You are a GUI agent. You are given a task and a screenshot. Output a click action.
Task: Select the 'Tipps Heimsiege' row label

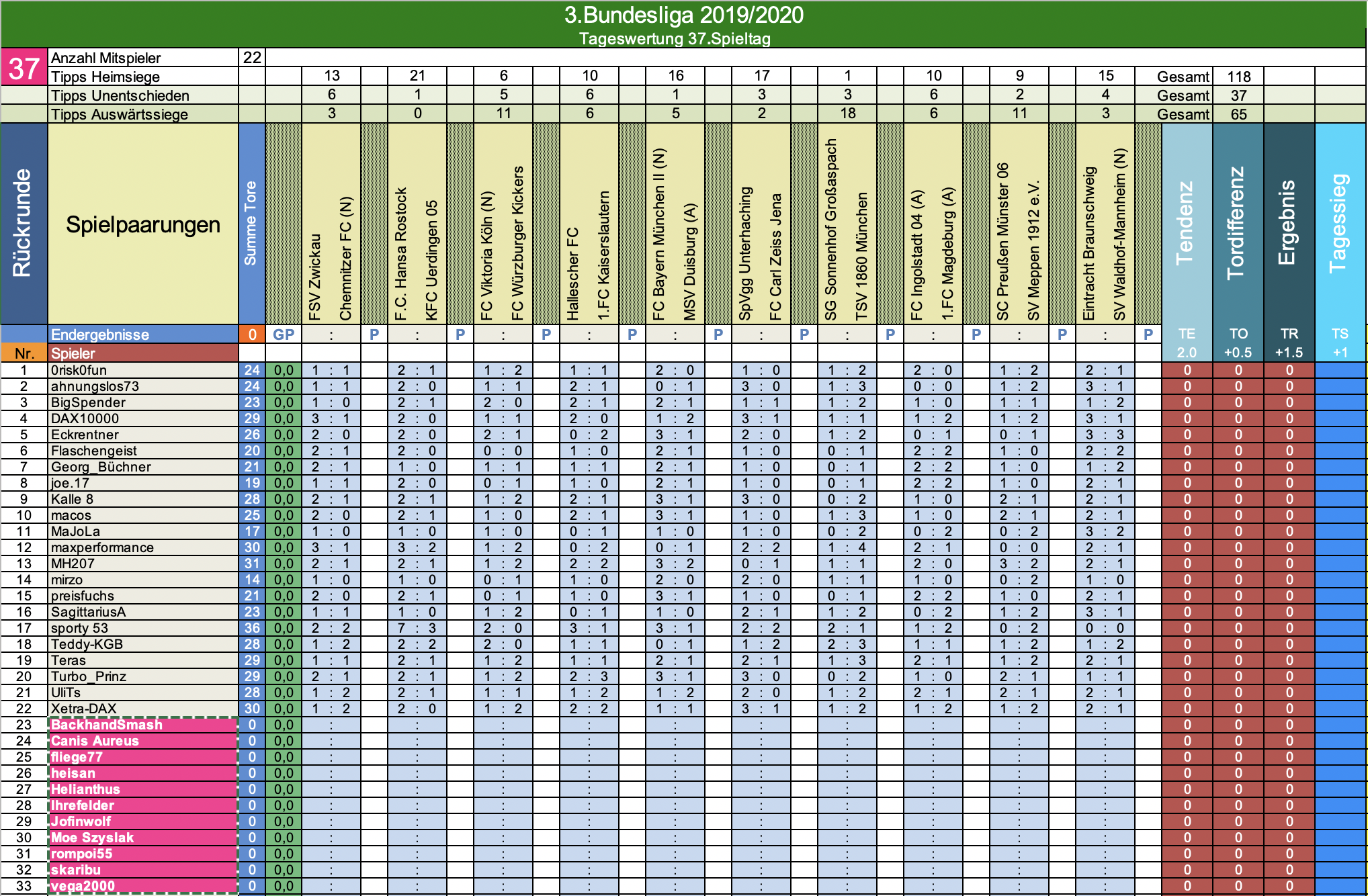tap(105, 77)
